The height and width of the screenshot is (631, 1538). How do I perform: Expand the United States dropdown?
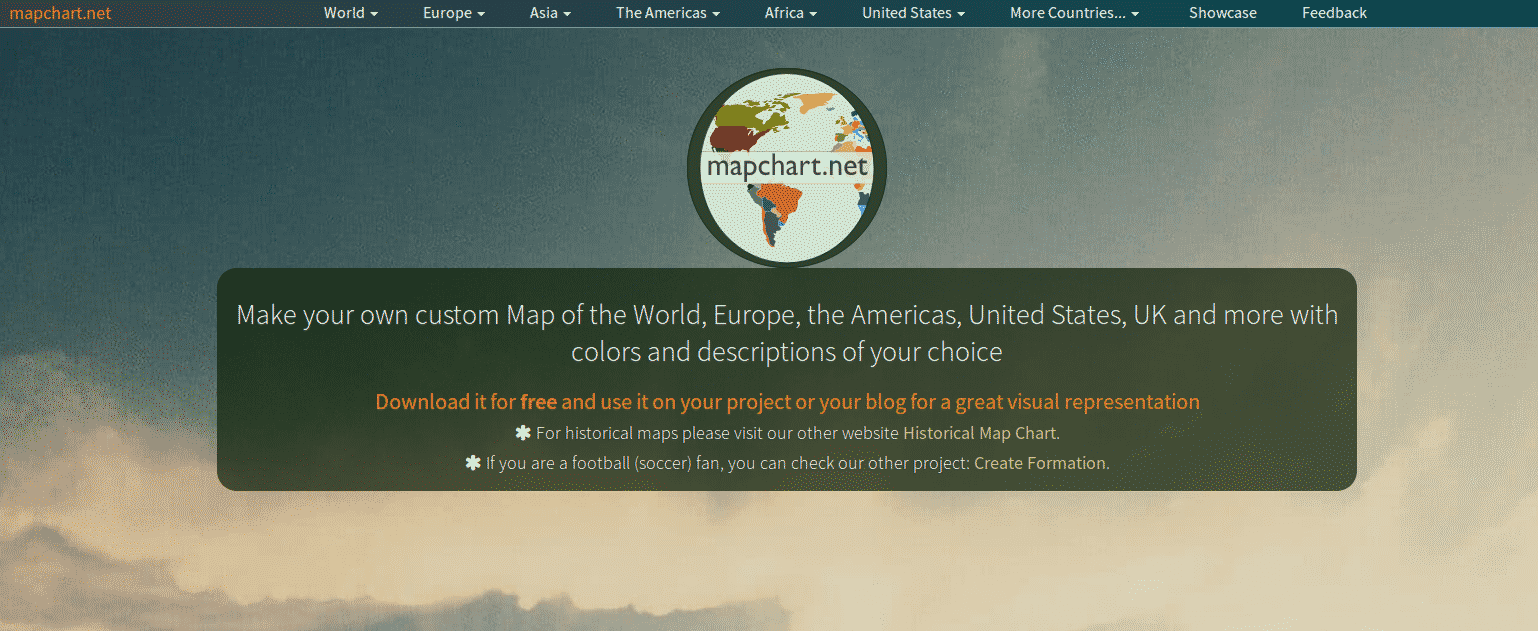[913, 13]
